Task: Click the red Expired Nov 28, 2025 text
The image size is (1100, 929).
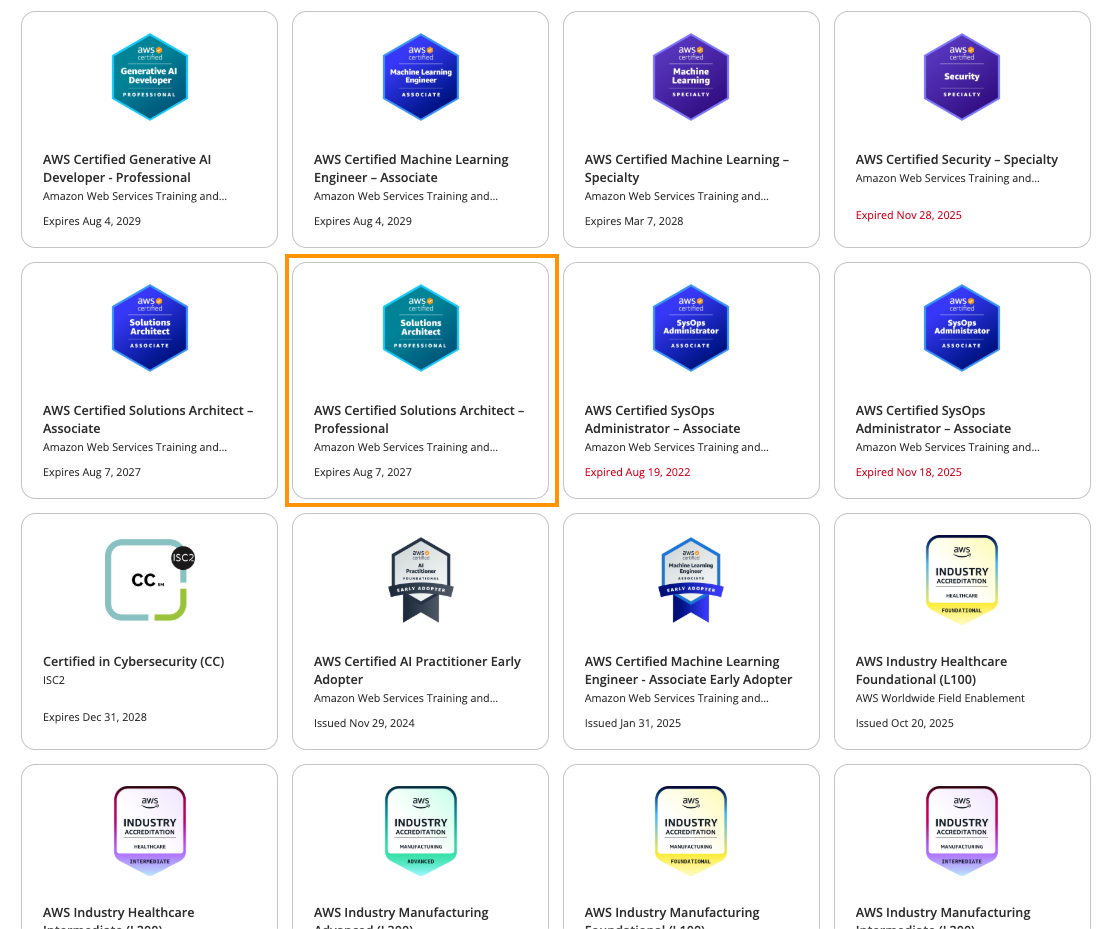Action: click(x=908, y=215)
